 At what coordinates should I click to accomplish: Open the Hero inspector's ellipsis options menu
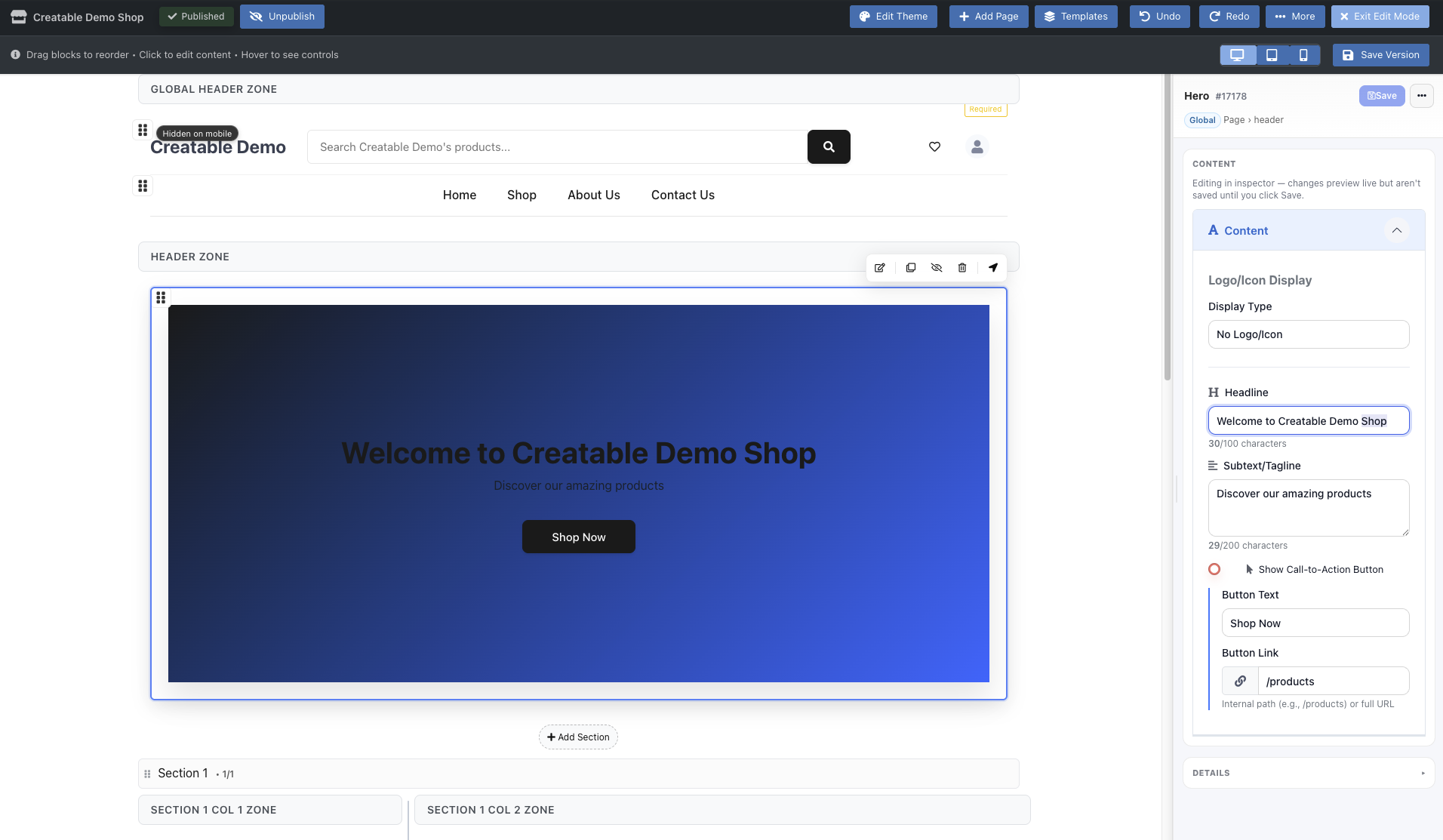pos(1423,96)
